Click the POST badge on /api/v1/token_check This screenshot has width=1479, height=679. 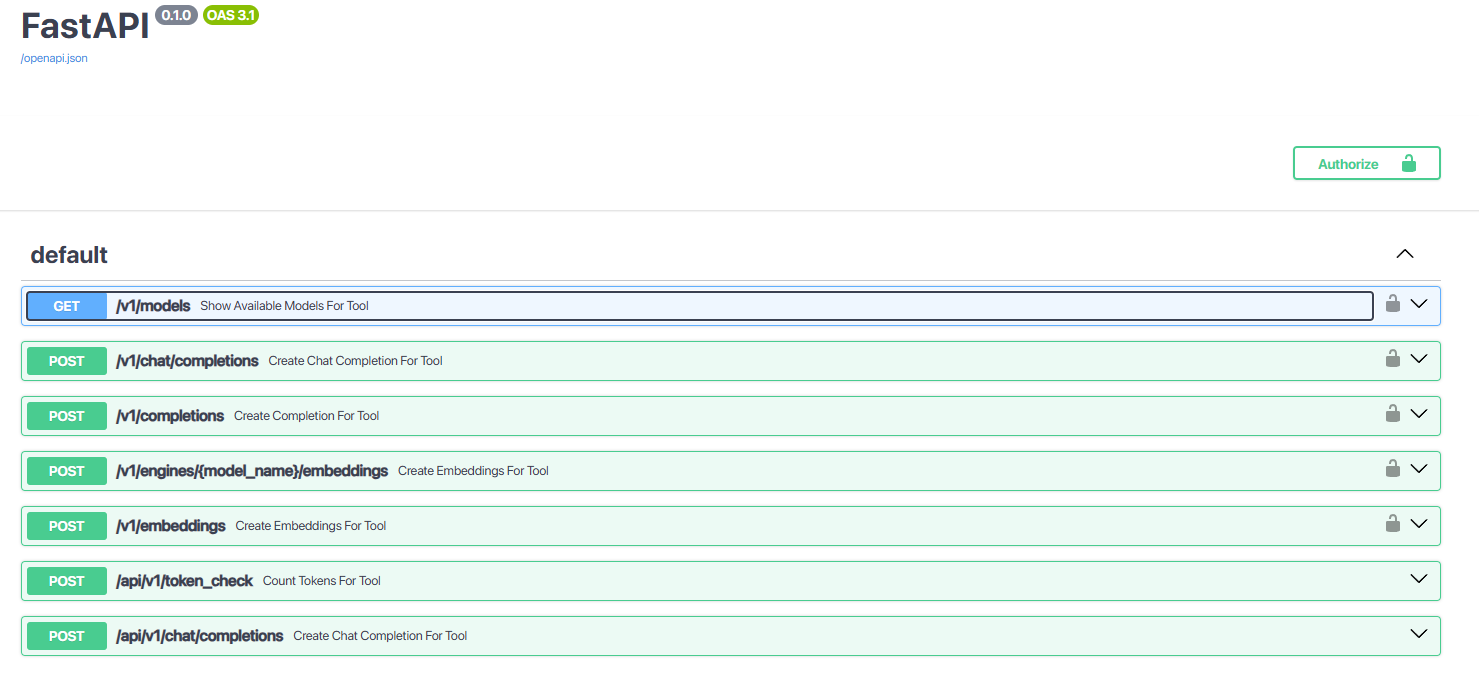(67, 581)
